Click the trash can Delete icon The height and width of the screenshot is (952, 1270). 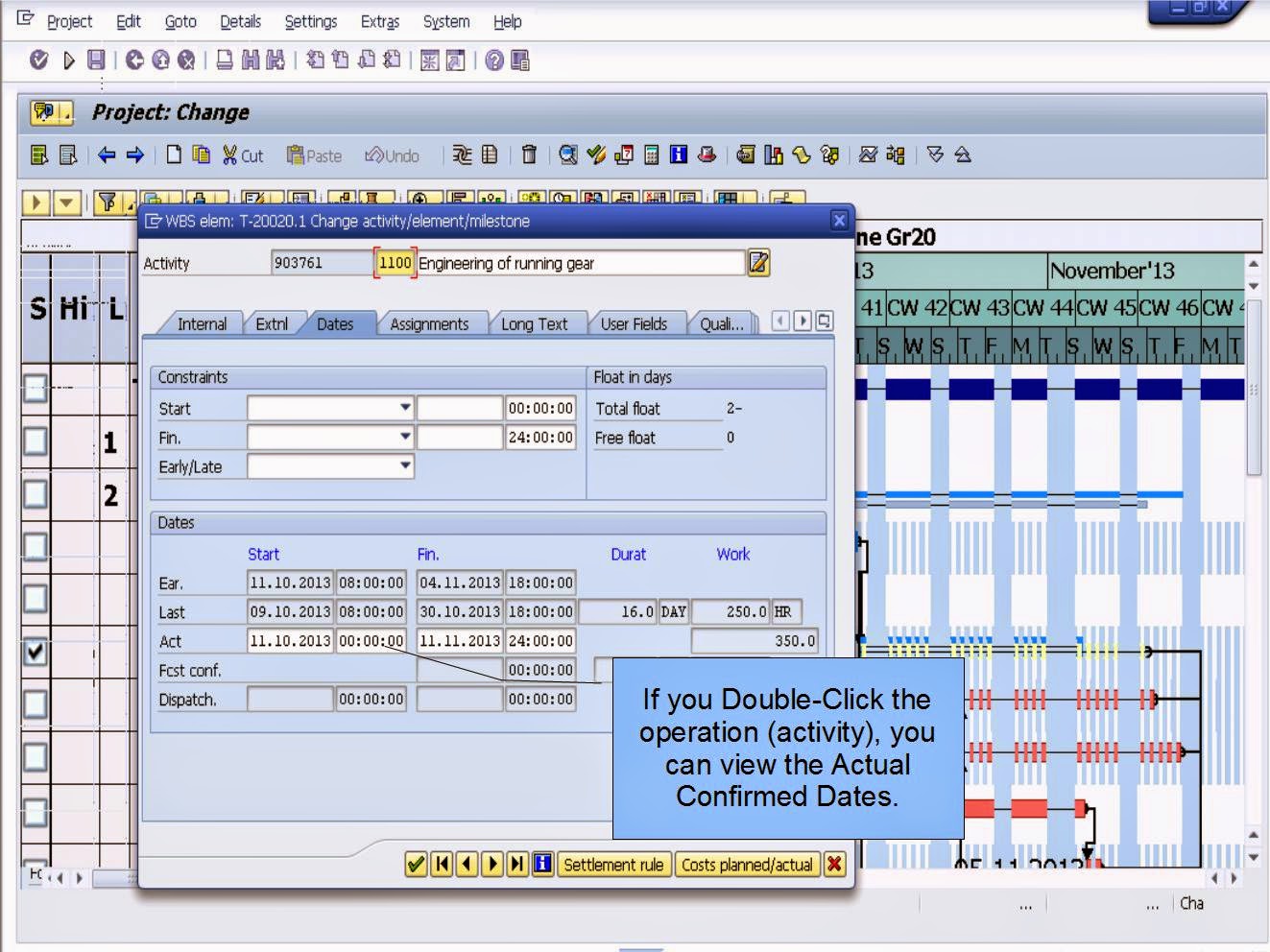[529, 155]
